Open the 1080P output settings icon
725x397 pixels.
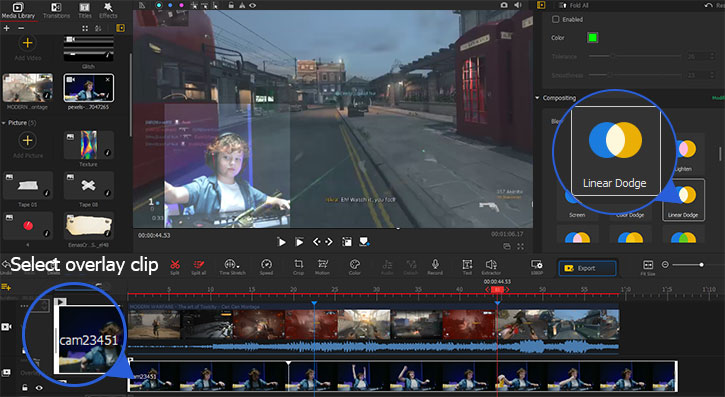pos(536,266)
